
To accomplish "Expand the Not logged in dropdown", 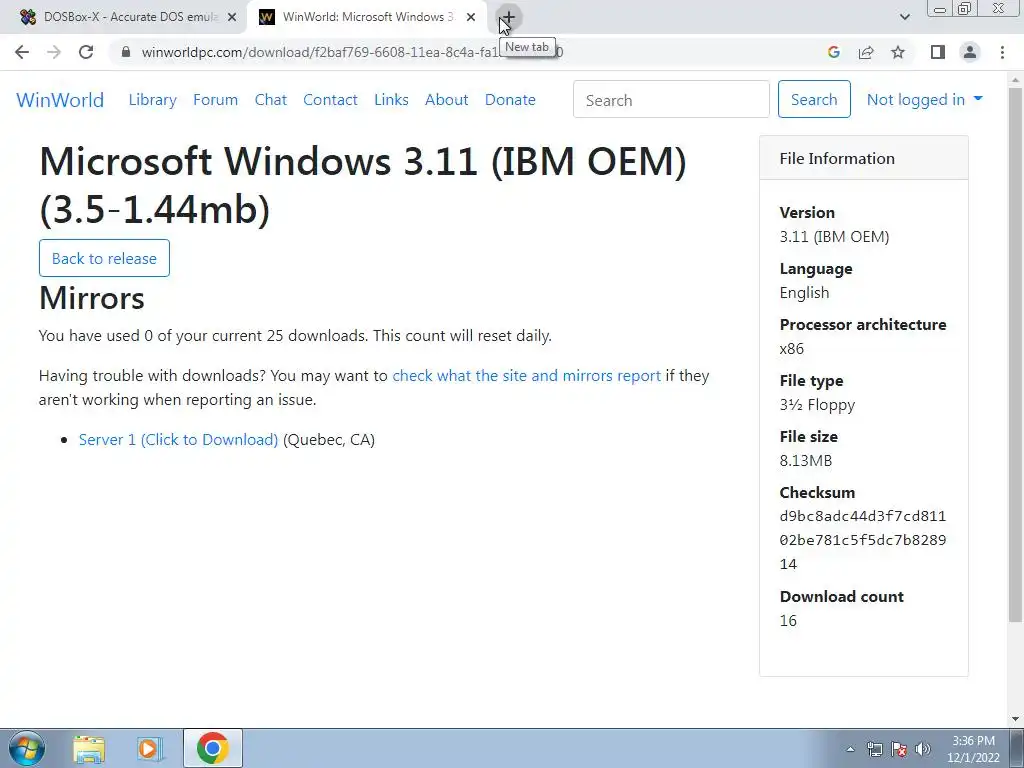I will (x=924, y=100).
